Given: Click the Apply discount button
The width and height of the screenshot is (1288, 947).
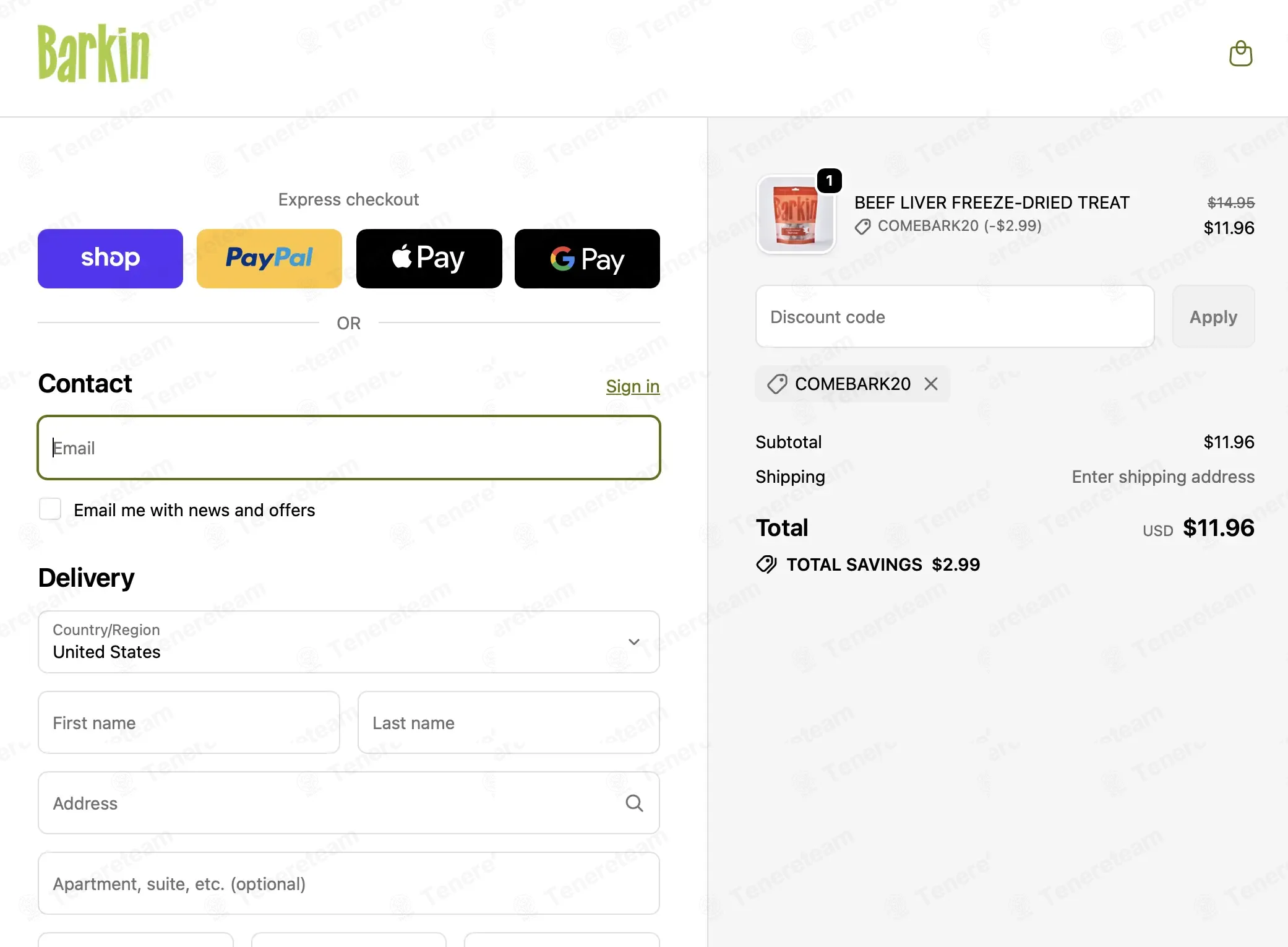Looking at the screenshot, I should tap(1213, 316).
